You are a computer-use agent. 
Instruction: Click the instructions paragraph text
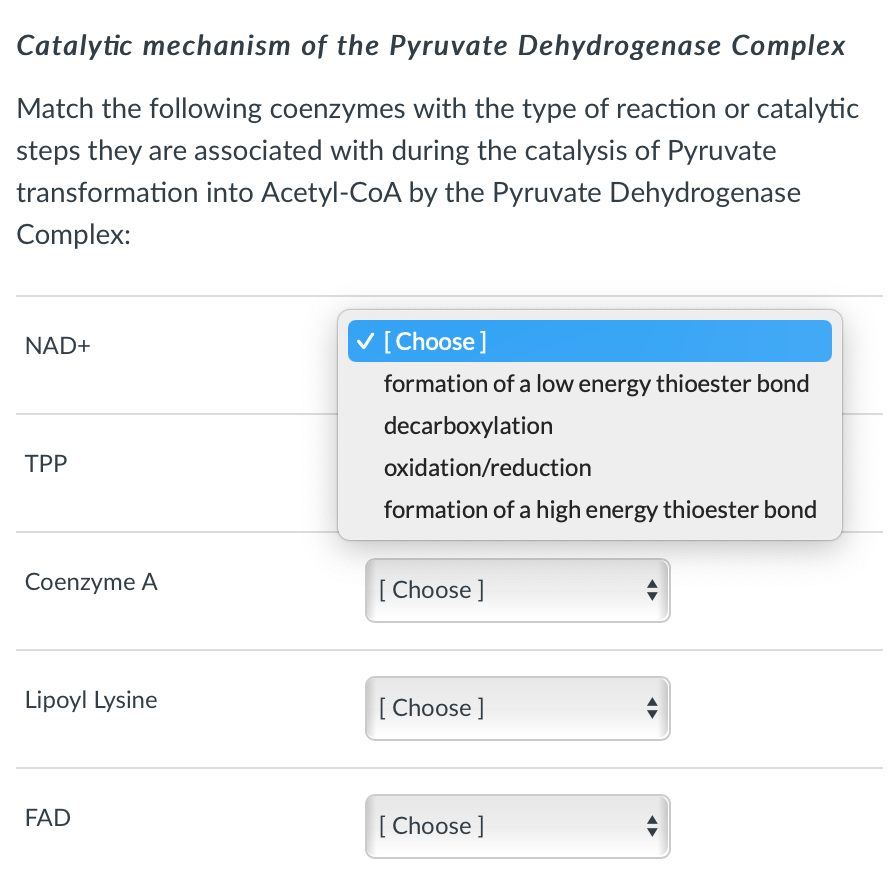[x=437, y=171]
